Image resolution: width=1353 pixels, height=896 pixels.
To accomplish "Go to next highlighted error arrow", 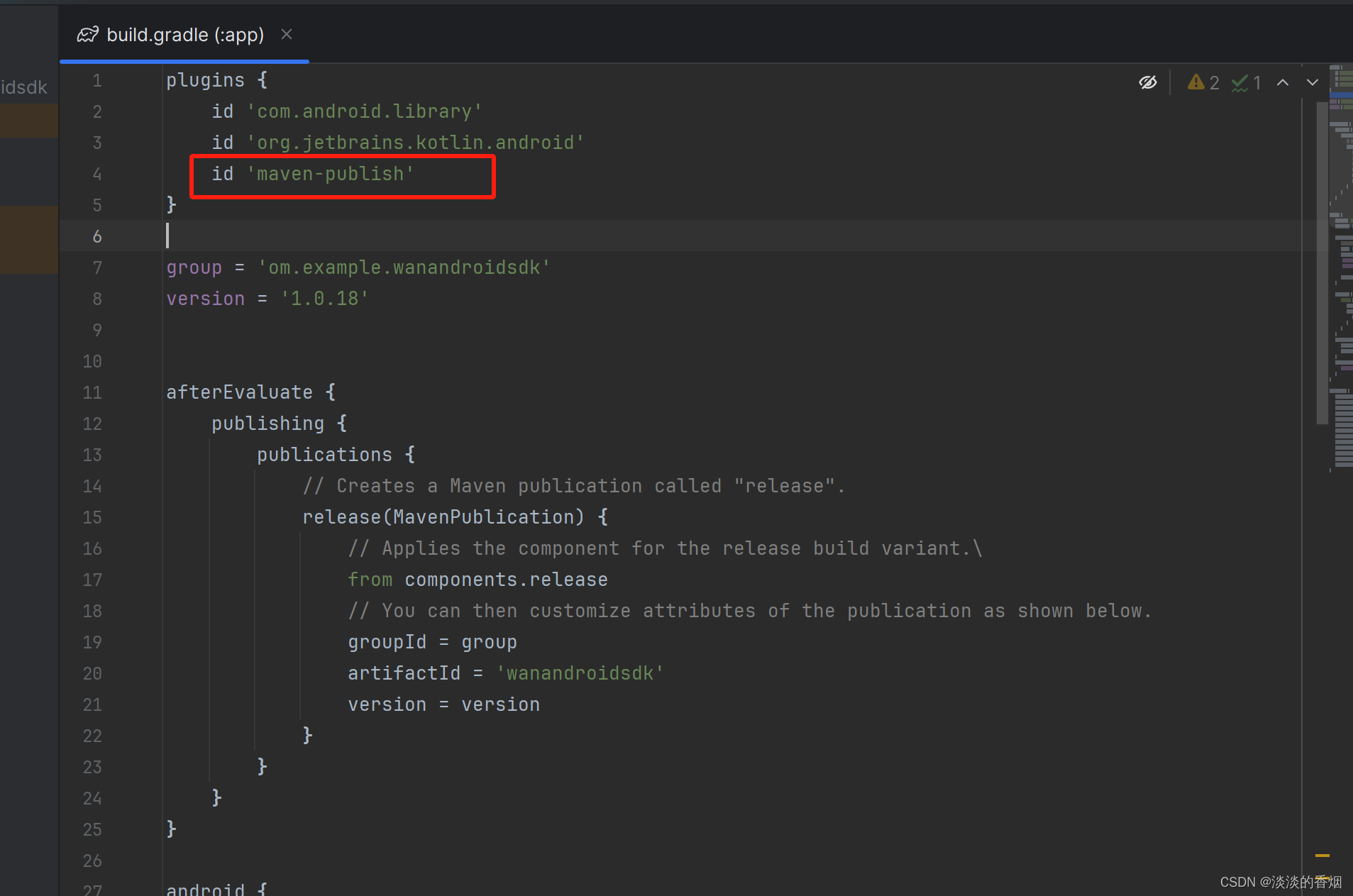I will (x=1313, y=82).
